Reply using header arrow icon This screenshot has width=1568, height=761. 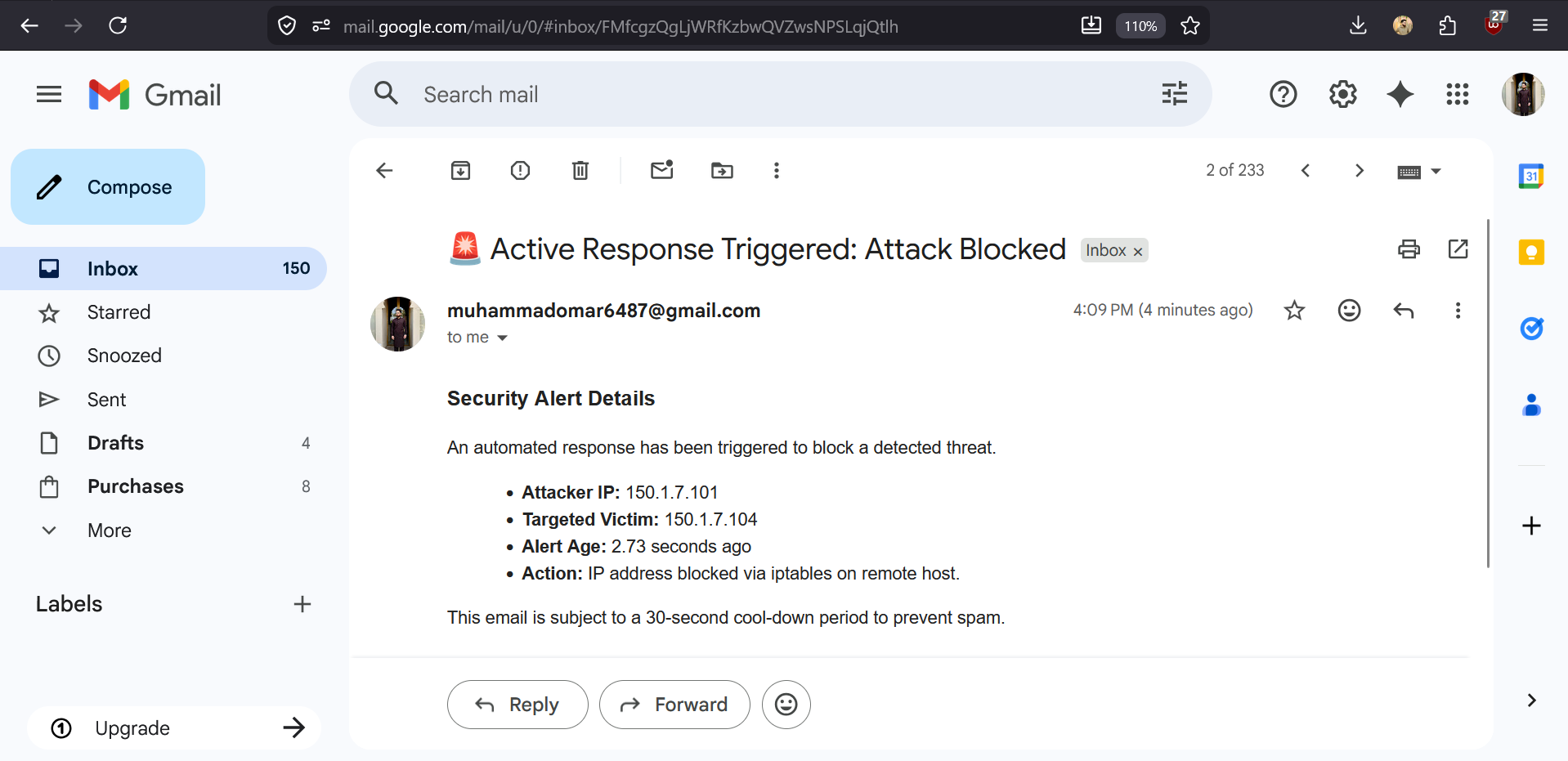tap(1404, 310)
